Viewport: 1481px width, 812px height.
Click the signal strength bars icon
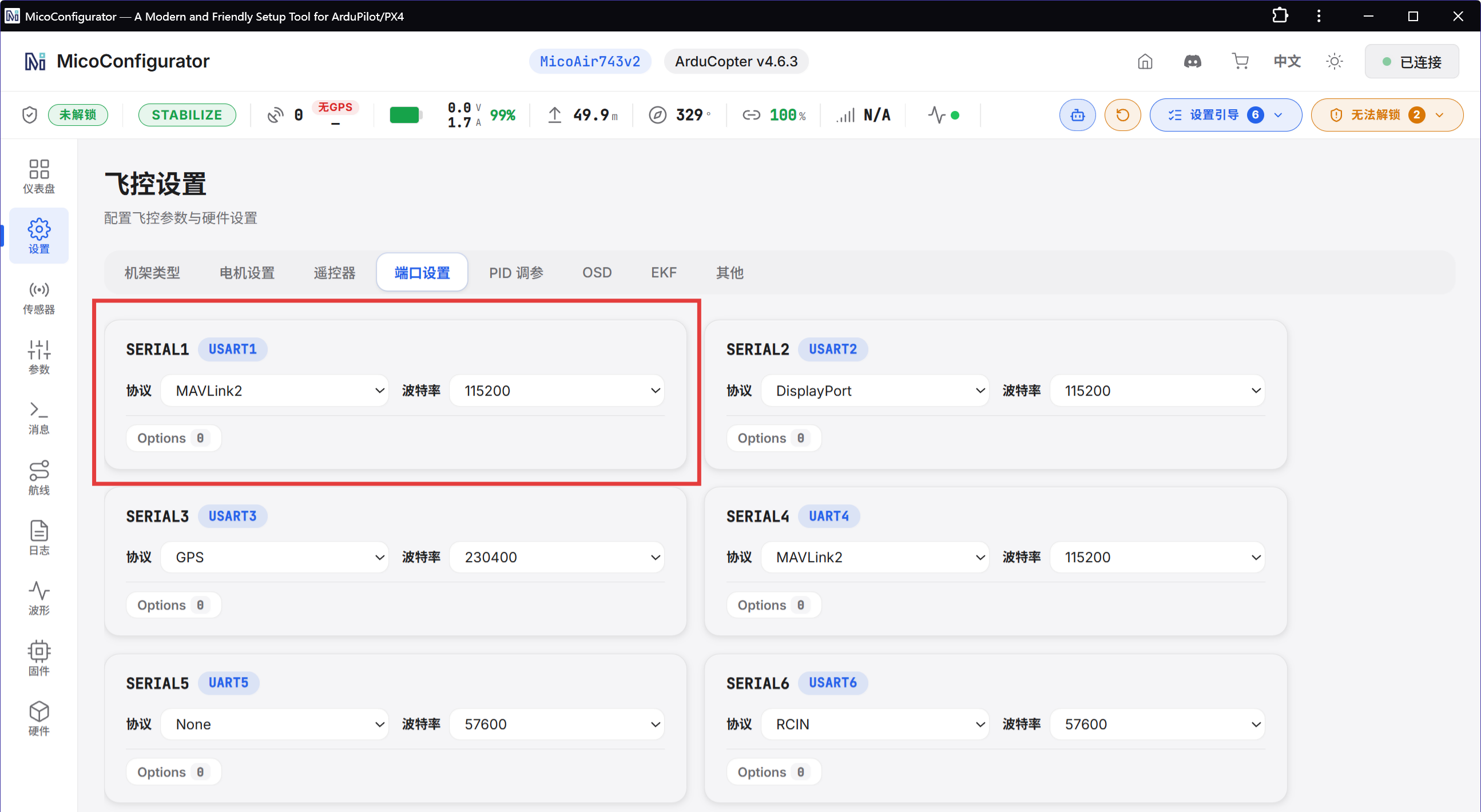click(x=845, y=115)
